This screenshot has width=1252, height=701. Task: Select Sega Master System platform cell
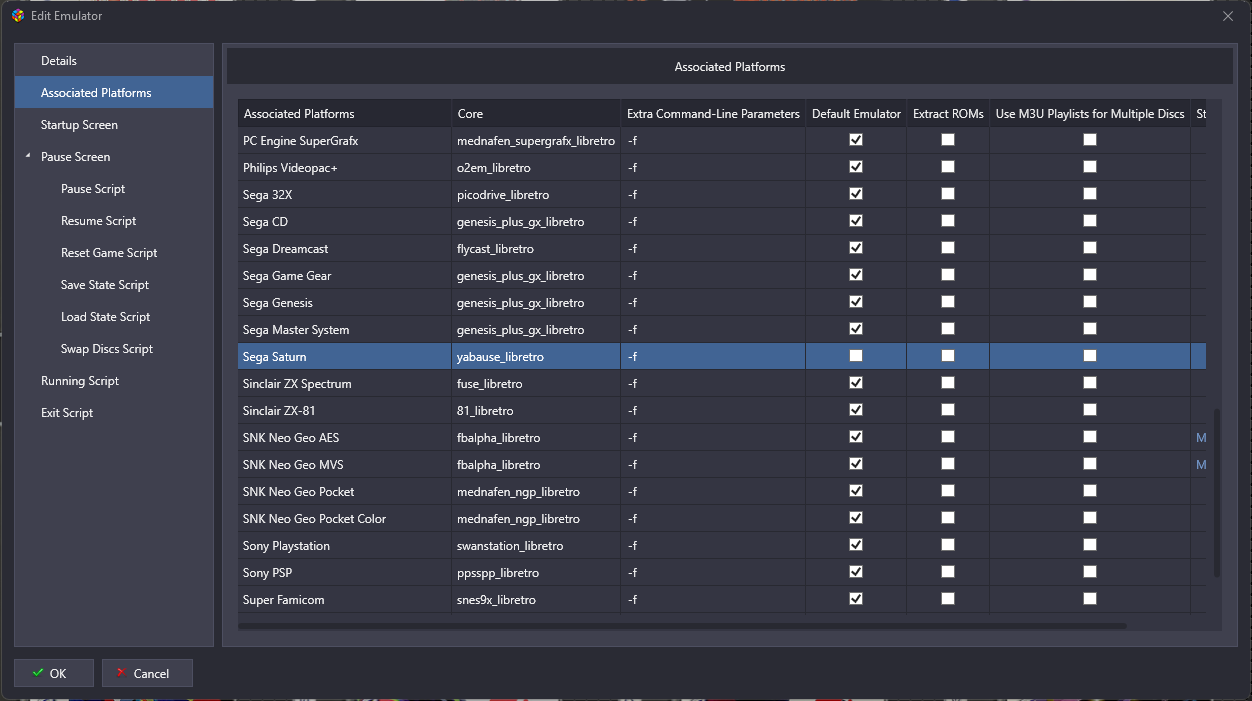coord(344,329)
